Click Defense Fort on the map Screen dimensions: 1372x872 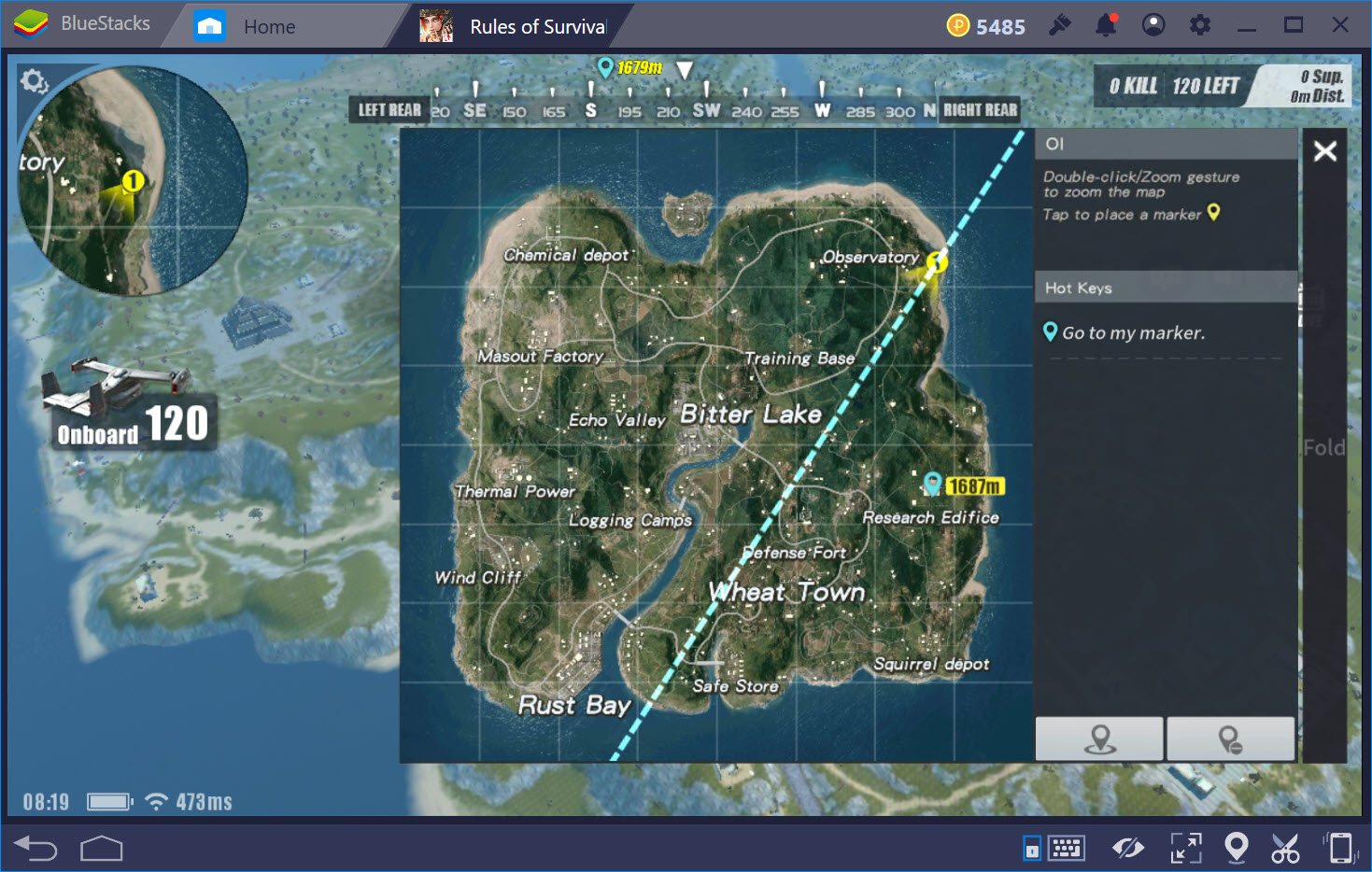click(x=794, y=552)
